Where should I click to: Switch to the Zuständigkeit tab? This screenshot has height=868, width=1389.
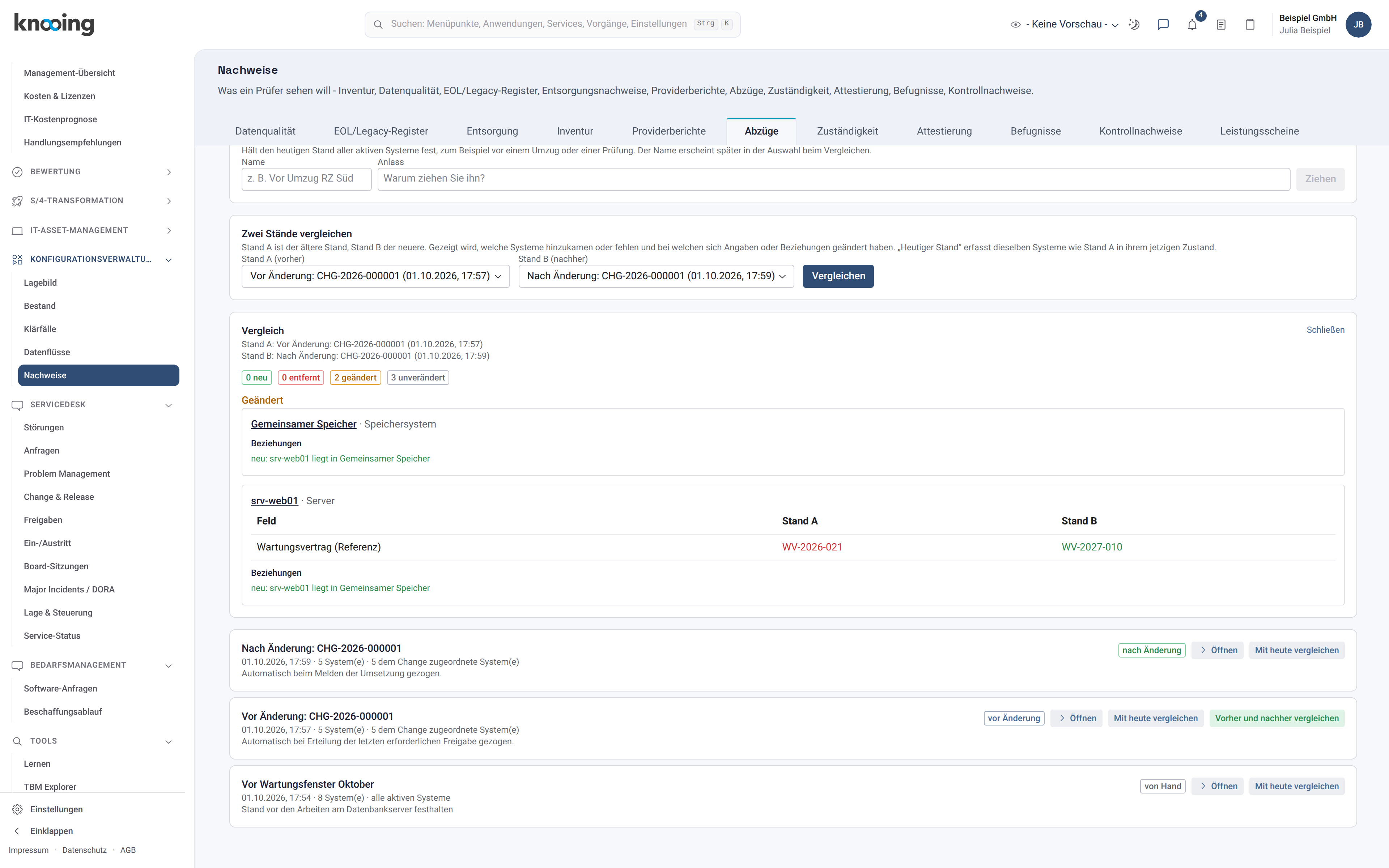pos(847,131)
